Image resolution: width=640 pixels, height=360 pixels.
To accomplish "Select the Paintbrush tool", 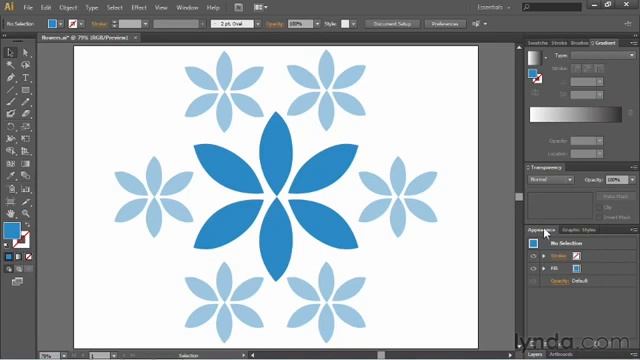I will (x=11, y=102).
